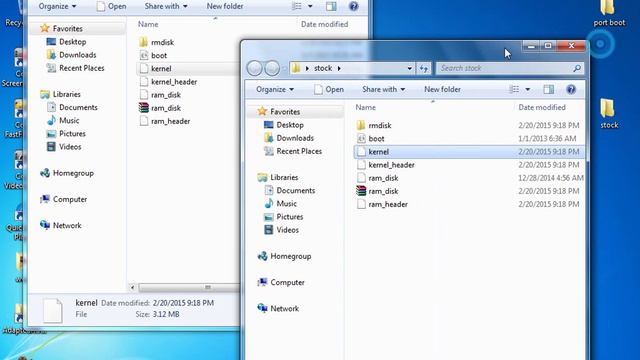Open the stock folder on the desktop
This screenshot has height=360, width=640.
coord(609,113)
